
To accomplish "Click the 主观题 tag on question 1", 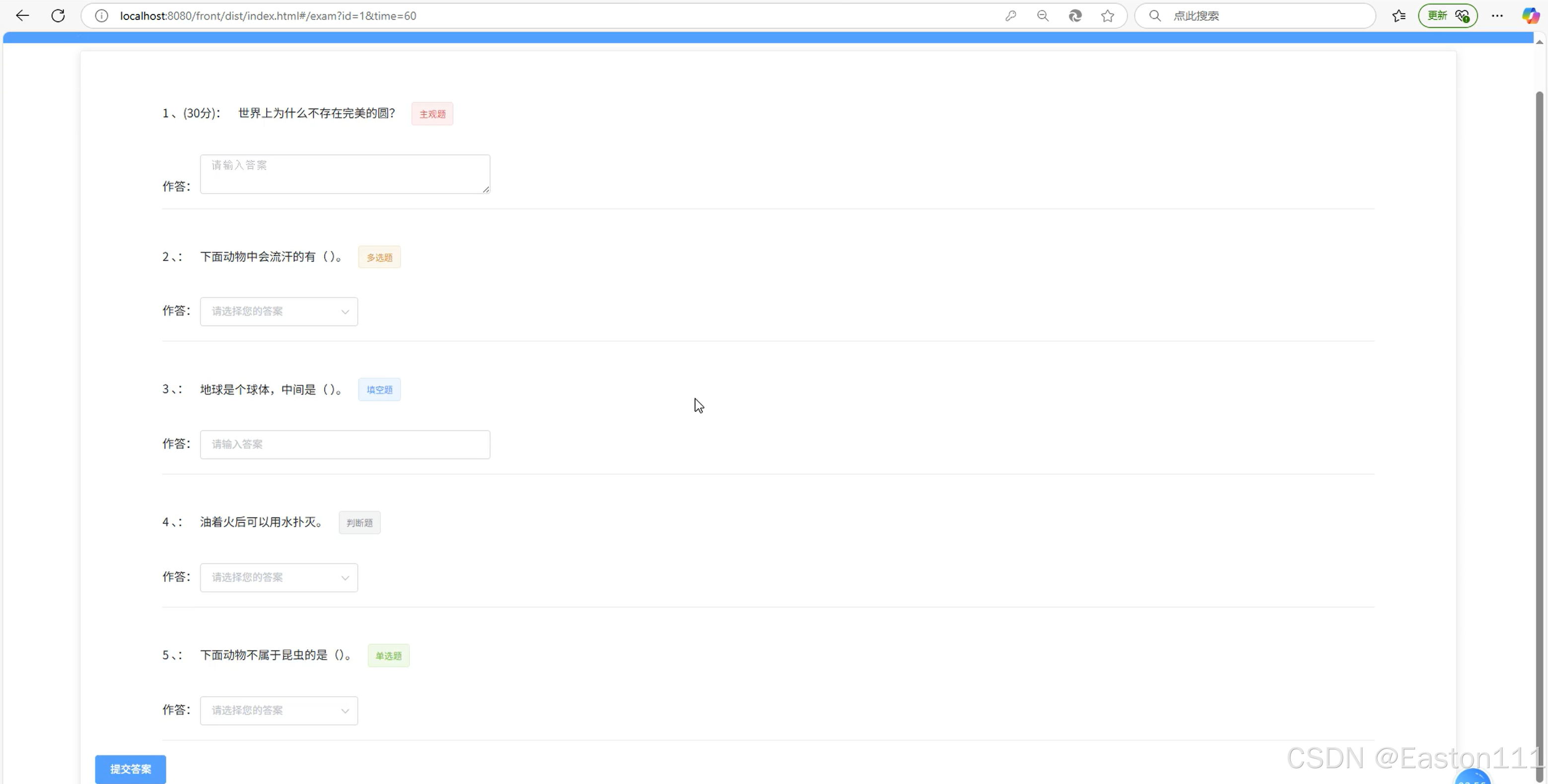I will (432, 114).
